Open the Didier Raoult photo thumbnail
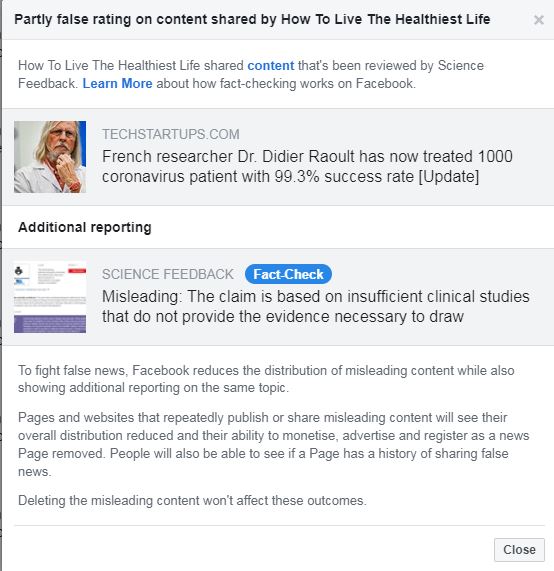The height and width of the screenshot is (571, 554). tap(50, 157)
